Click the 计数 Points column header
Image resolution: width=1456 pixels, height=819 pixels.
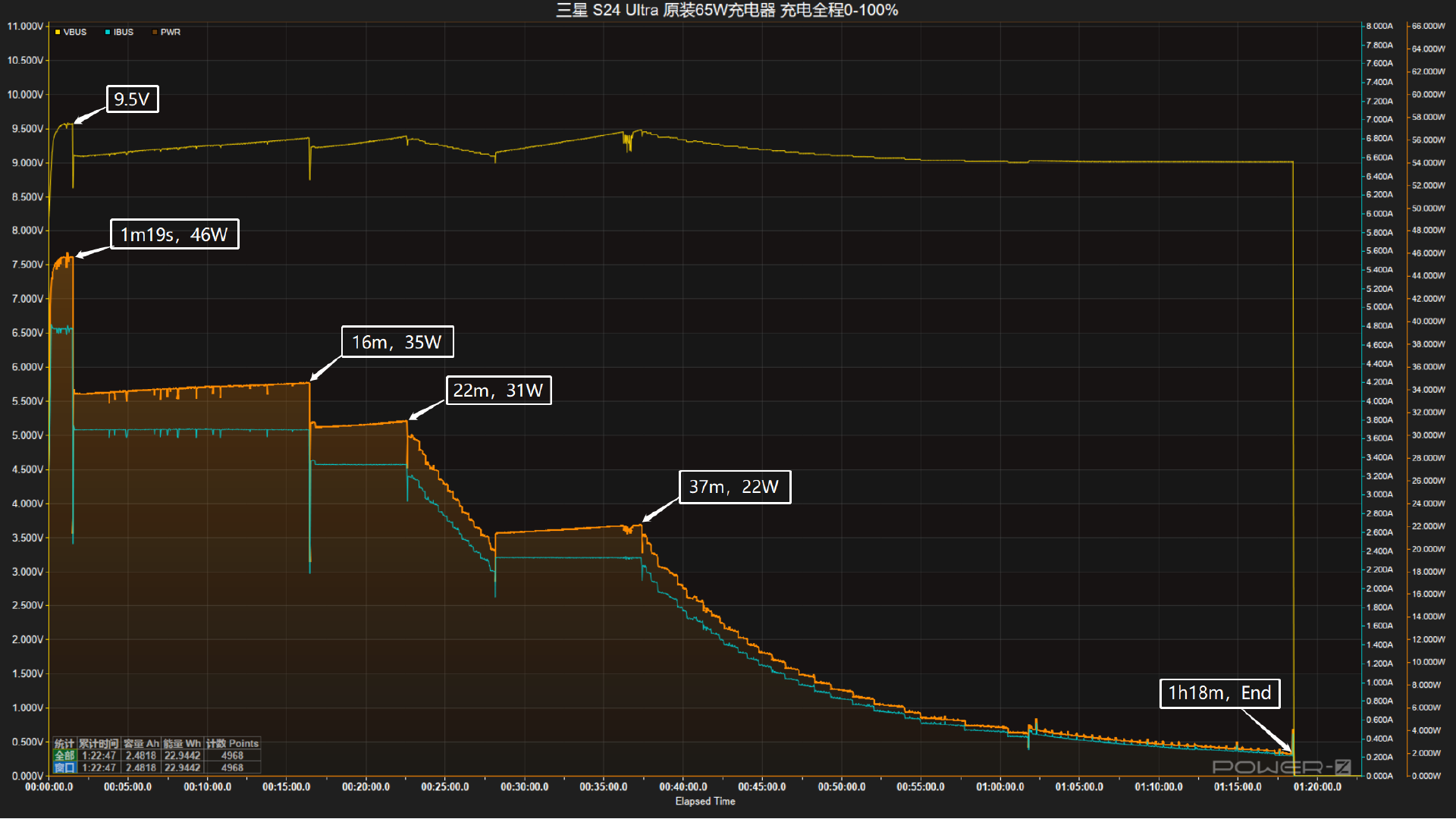(x=232, y=744)
